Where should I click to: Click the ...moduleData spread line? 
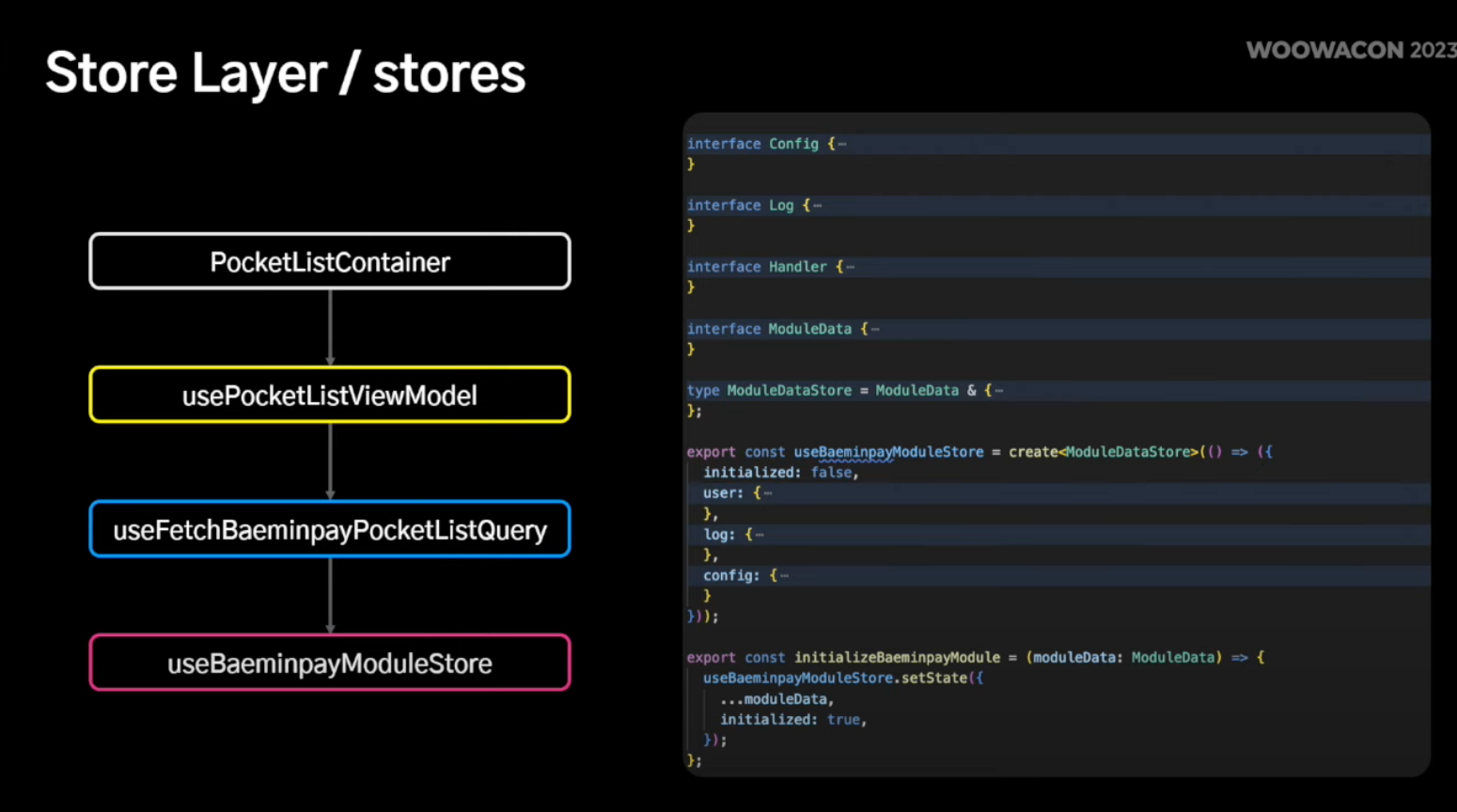[776, 699]
